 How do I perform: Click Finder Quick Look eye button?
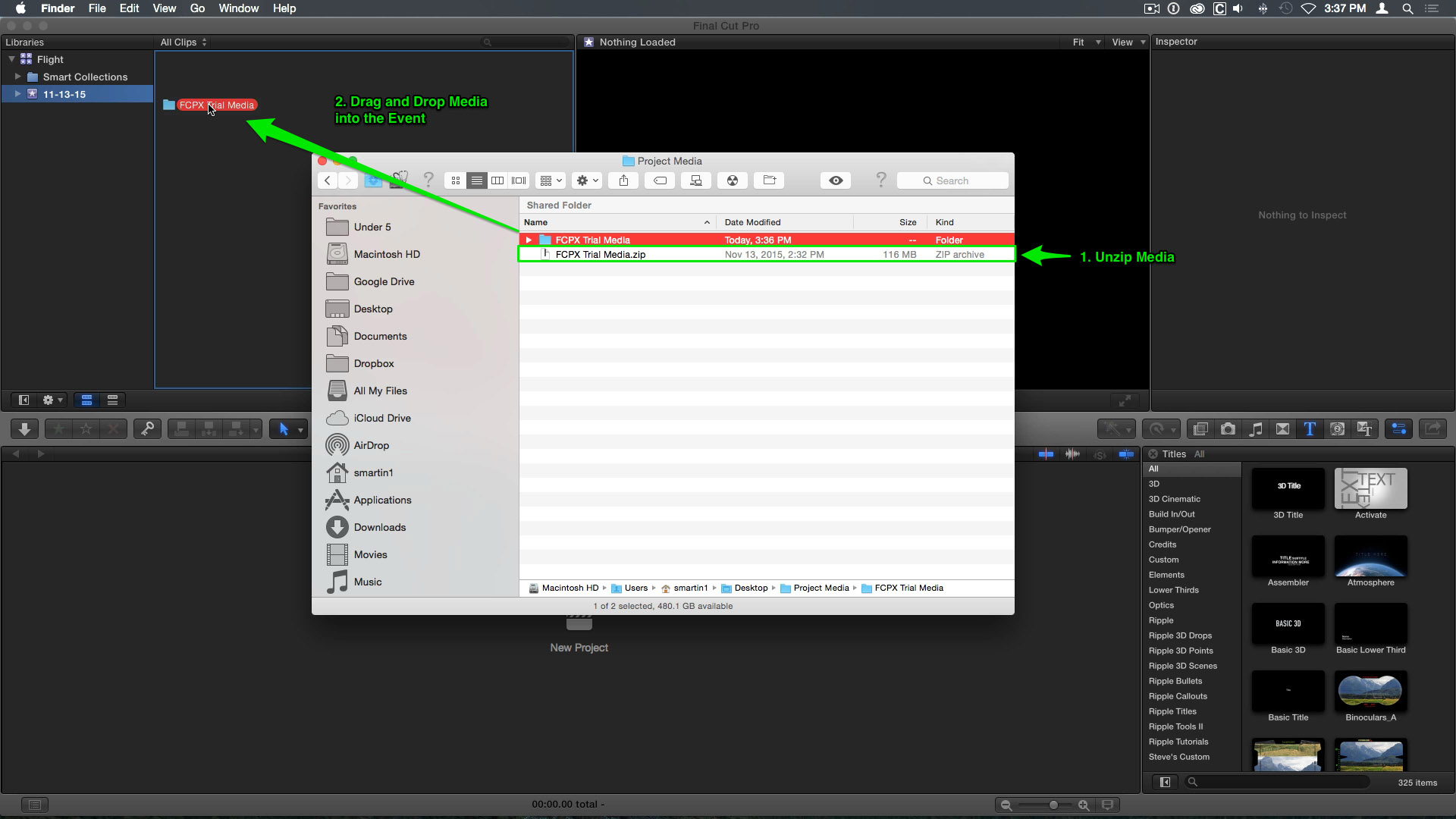[x=836, y=180]
